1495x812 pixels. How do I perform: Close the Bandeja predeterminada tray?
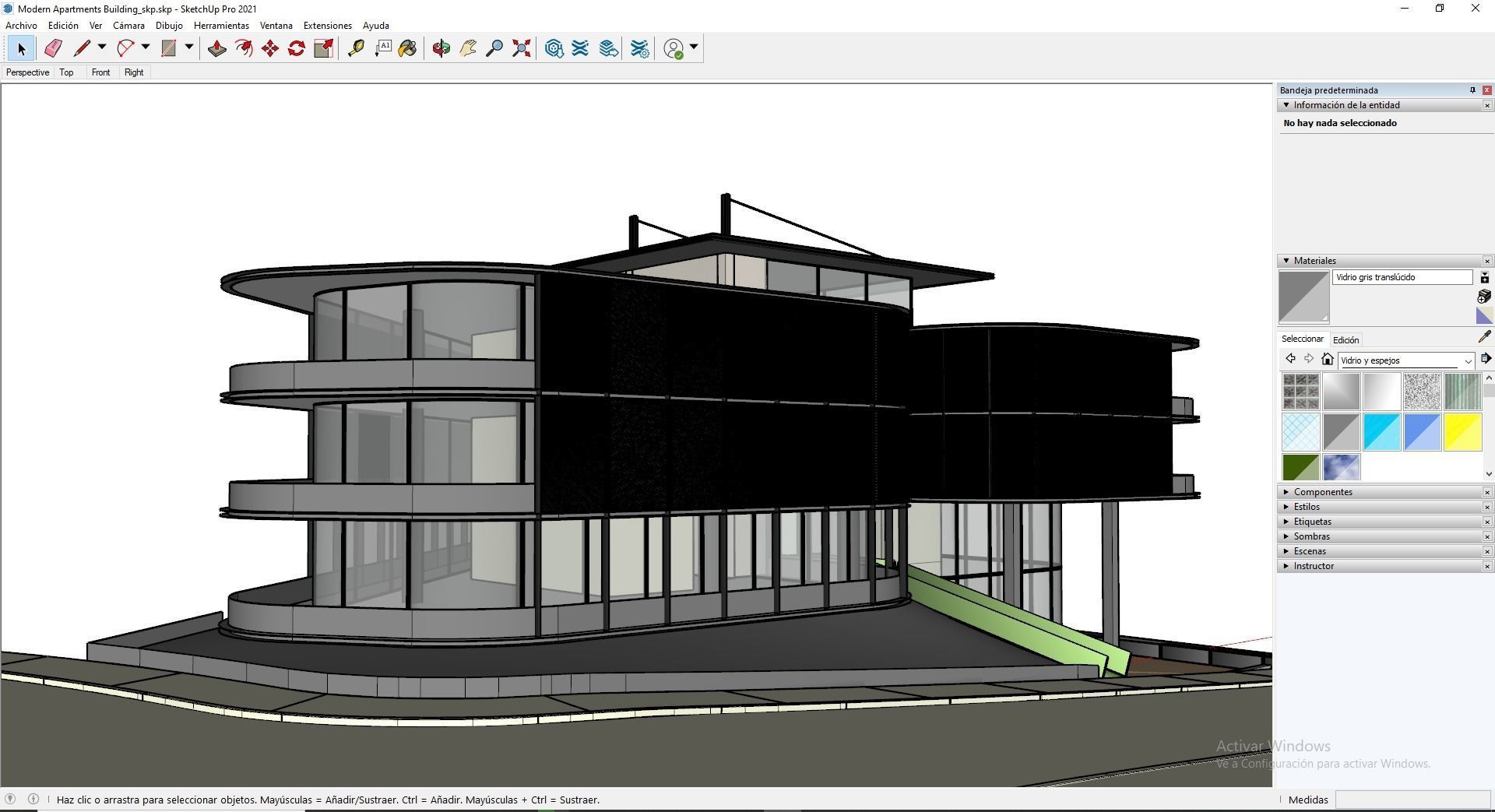(1486, 90)
